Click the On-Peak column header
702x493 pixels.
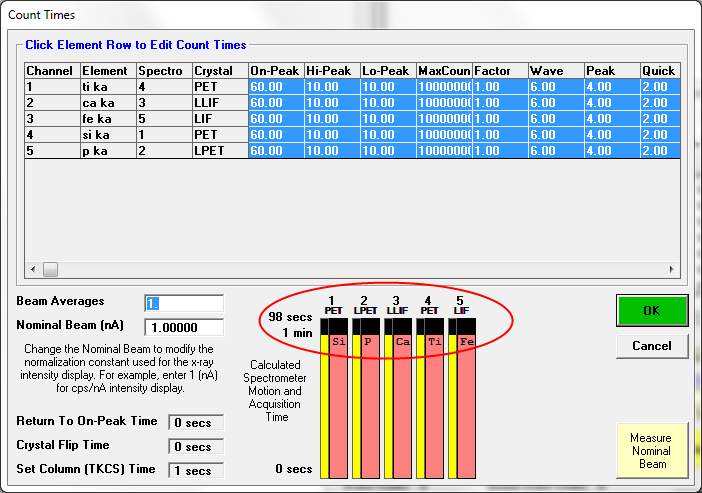[x=275, y=71]
